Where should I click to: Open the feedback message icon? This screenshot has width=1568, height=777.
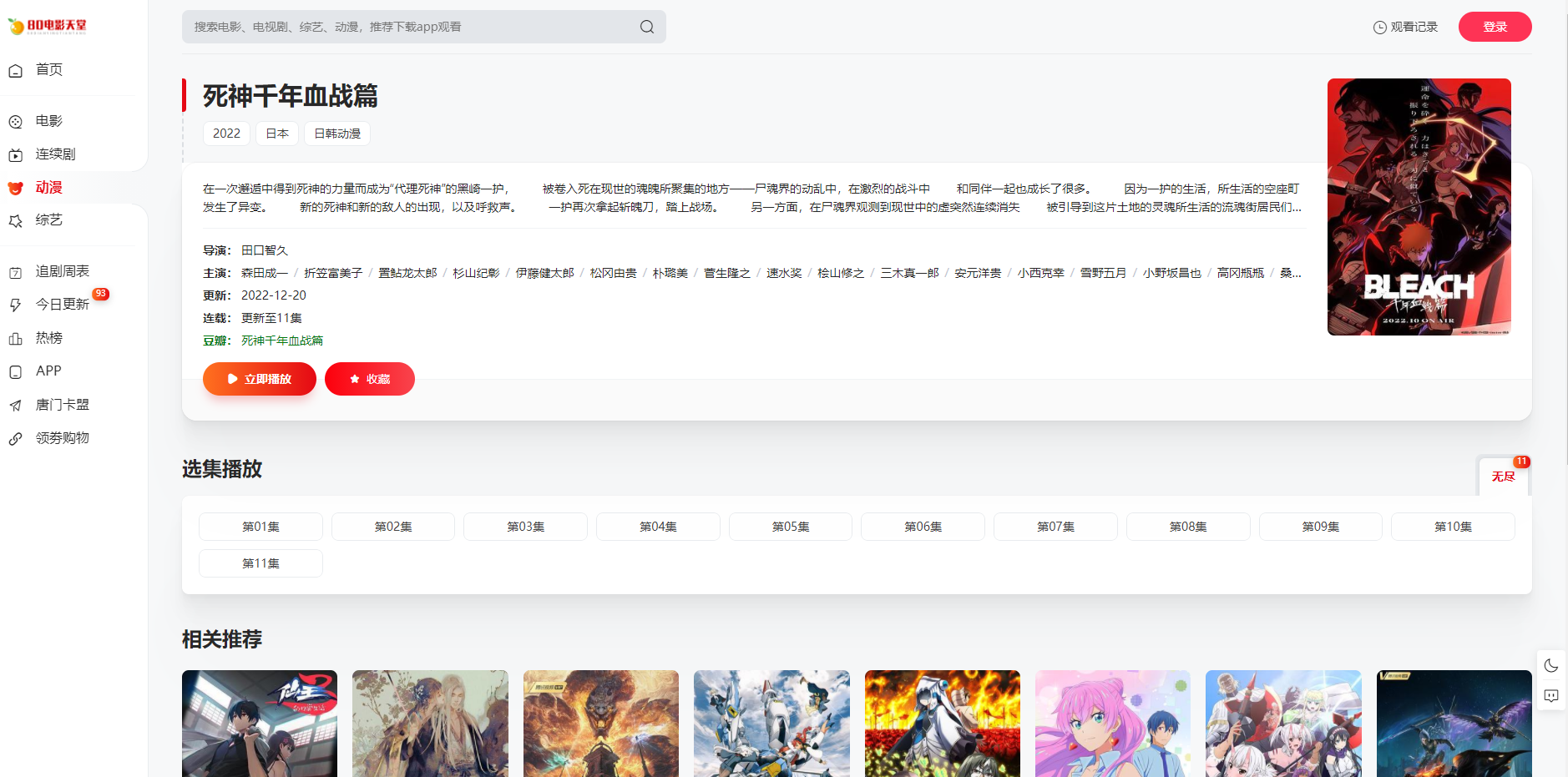click(x=1551, y=696)
